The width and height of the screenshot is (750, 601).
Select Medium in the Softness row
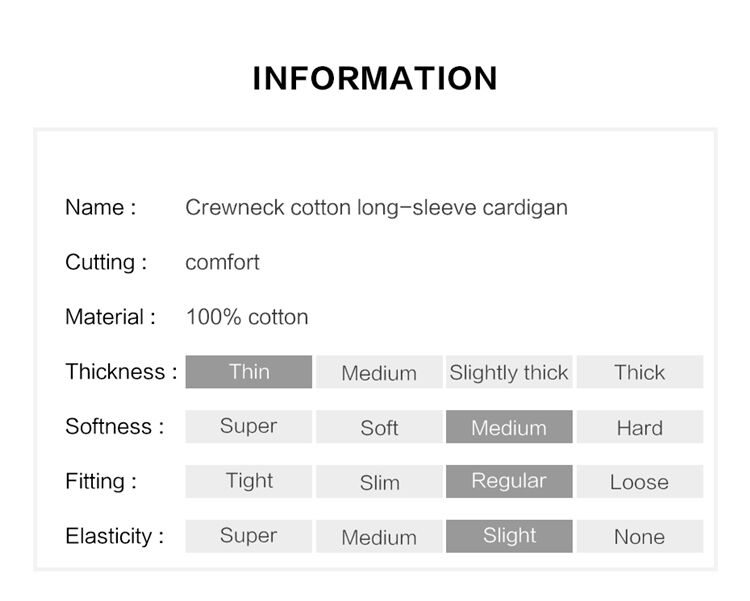pos(509,426)
